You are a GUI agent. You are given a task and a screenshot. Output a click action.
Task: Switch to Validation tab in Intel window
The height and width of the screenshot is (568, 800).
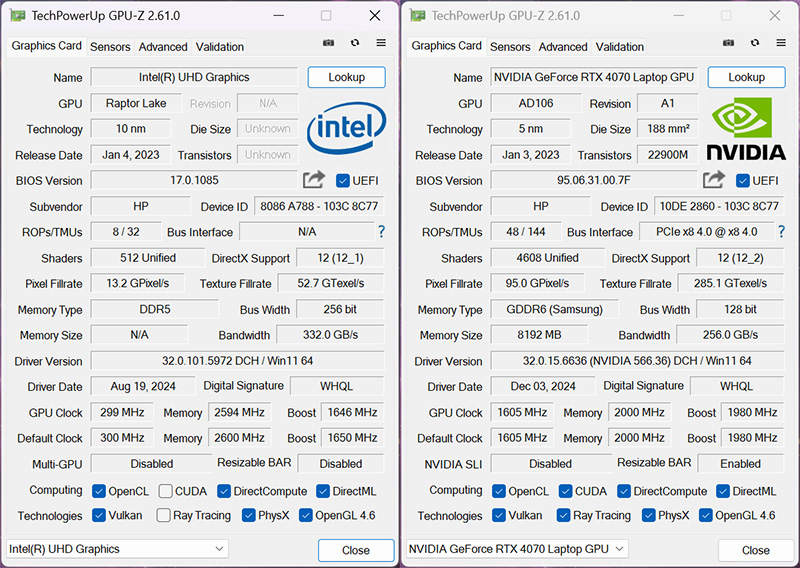click(219, 47)
